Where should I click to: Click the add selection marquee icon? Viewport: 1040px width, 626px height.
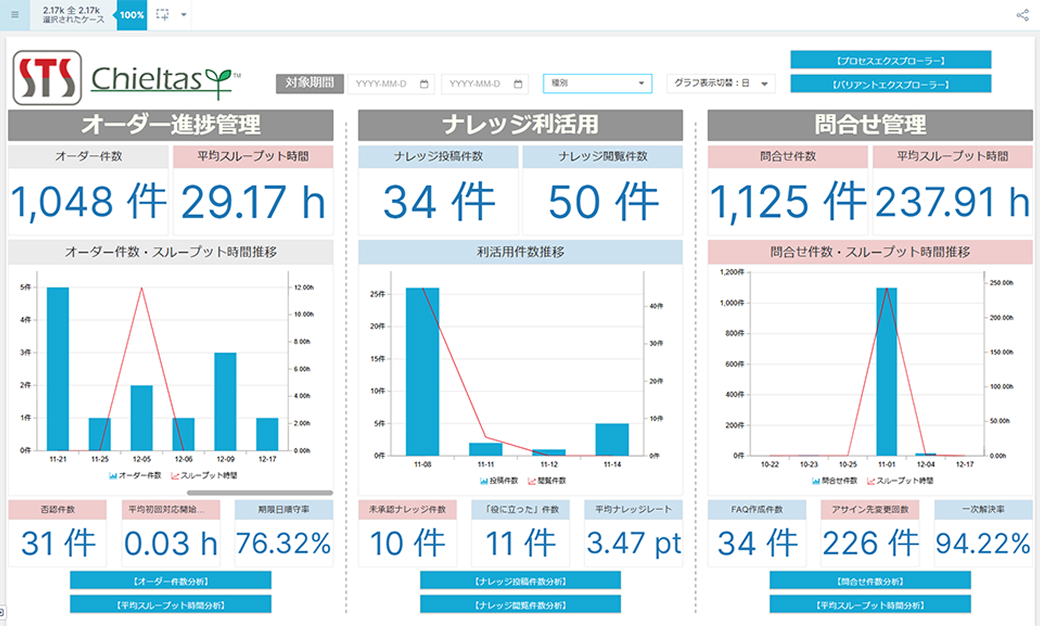(x=163, y=15)
